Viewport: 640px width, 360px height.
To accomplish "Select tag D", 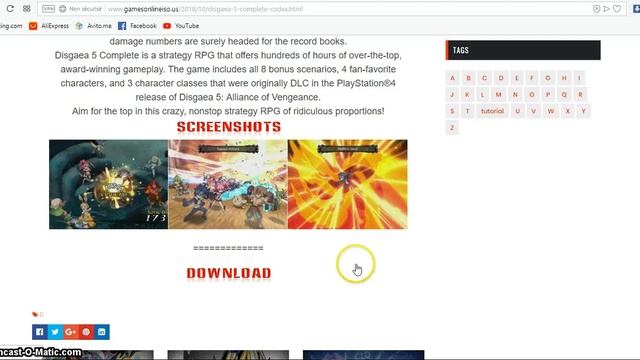I will (501, 78).
